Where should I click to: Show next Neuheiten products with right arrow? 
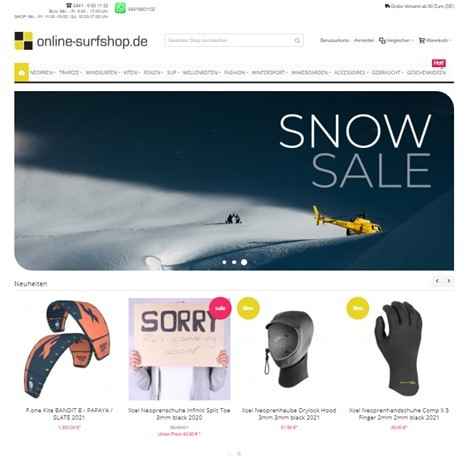pos(449,281)
